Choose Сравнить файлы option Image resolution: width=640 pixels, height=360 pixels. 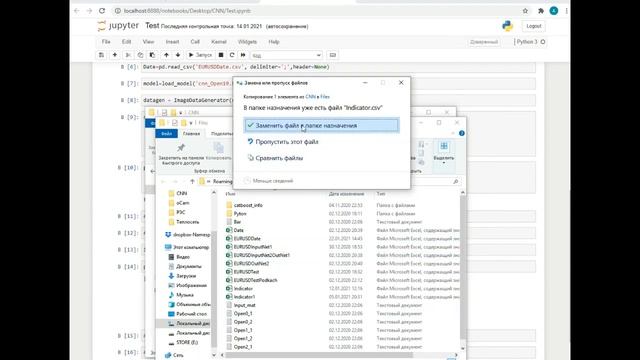275,158
